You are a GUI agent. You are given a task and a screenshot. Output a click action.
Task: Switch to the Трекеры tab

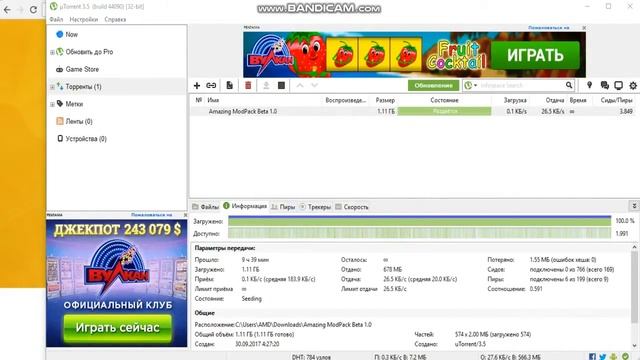(315, 207)
